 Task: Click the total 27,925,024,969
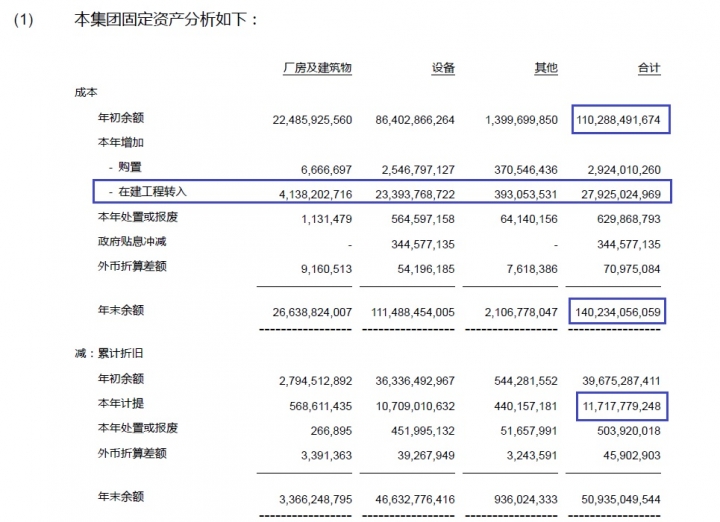pyautogui.click(x=621, y=195)
